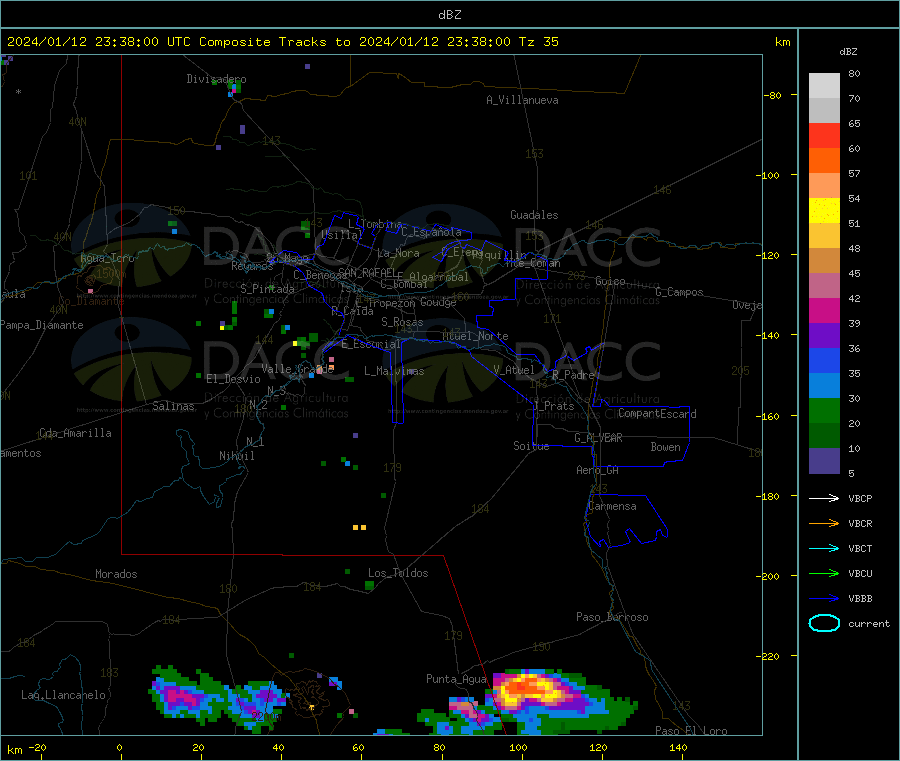Screen dimensions: 900x761
Task: Pick the royal blue 35–36 dBZ swatch
Action: [824, 360]
